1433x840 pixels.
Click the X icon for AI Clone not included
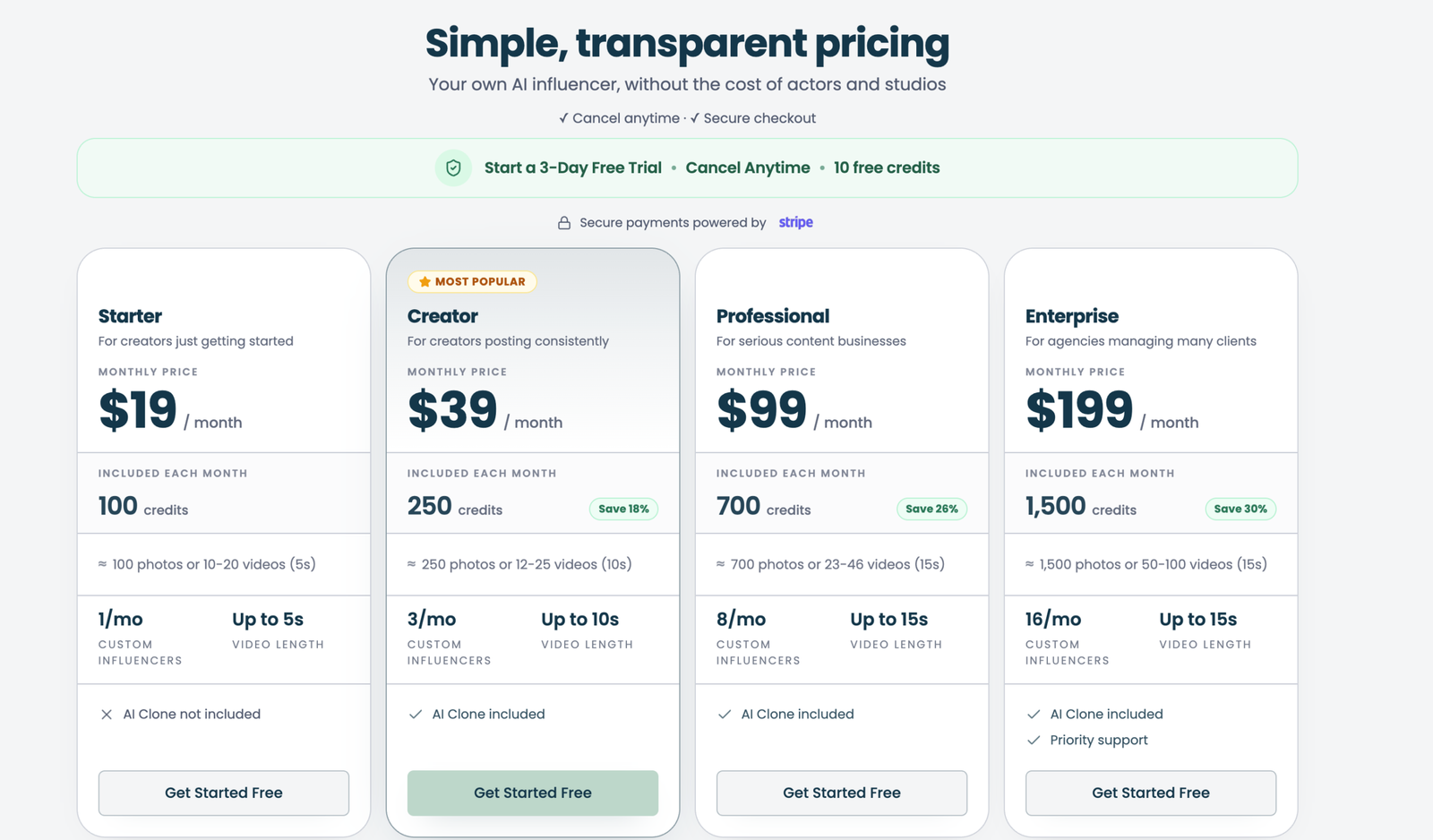point(107,715)
